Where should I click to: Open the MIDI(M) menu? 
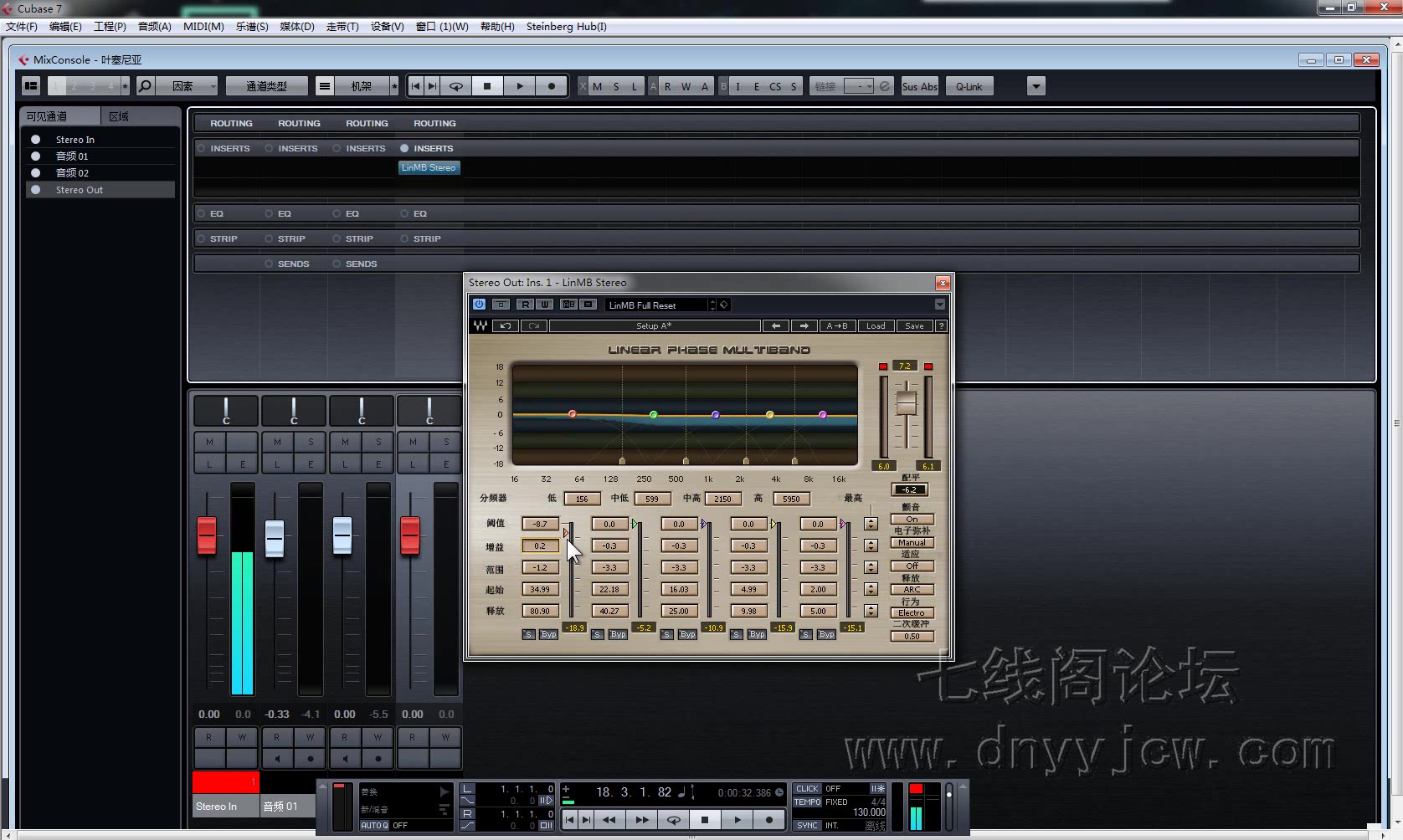coord(203,26)
